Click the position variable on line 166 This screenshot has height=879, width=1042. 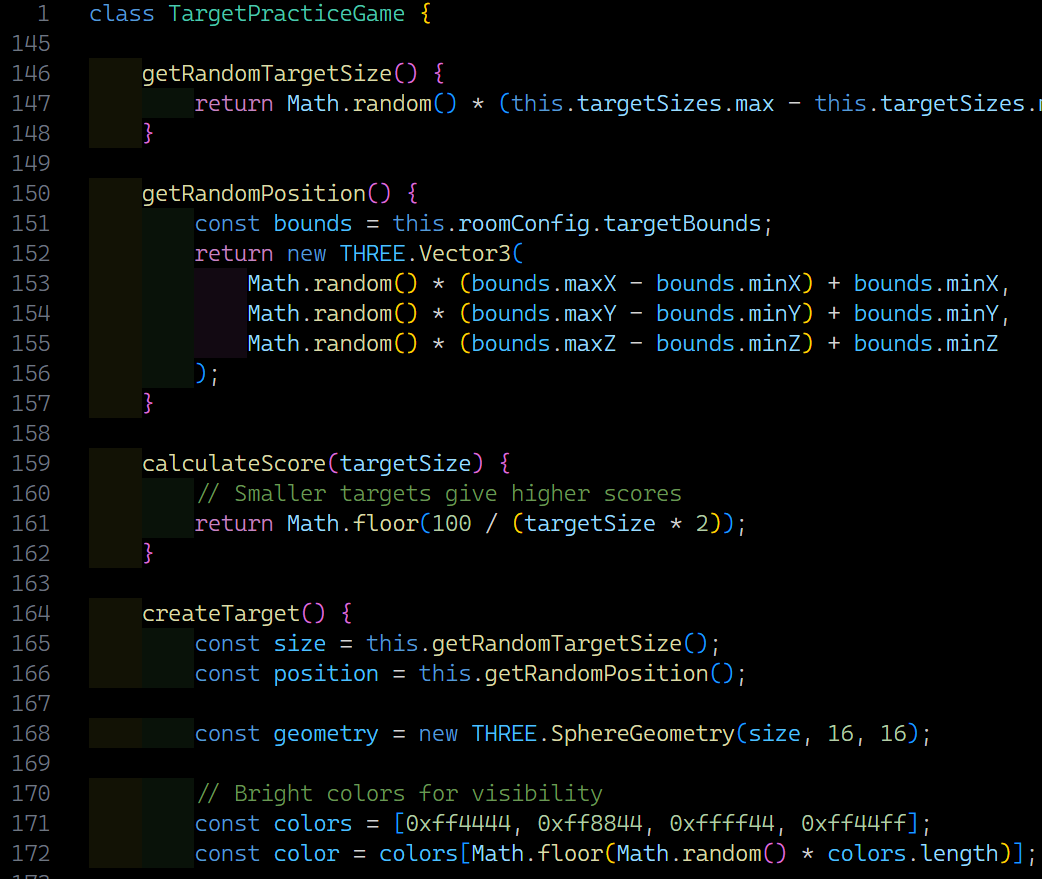(326, 674)
